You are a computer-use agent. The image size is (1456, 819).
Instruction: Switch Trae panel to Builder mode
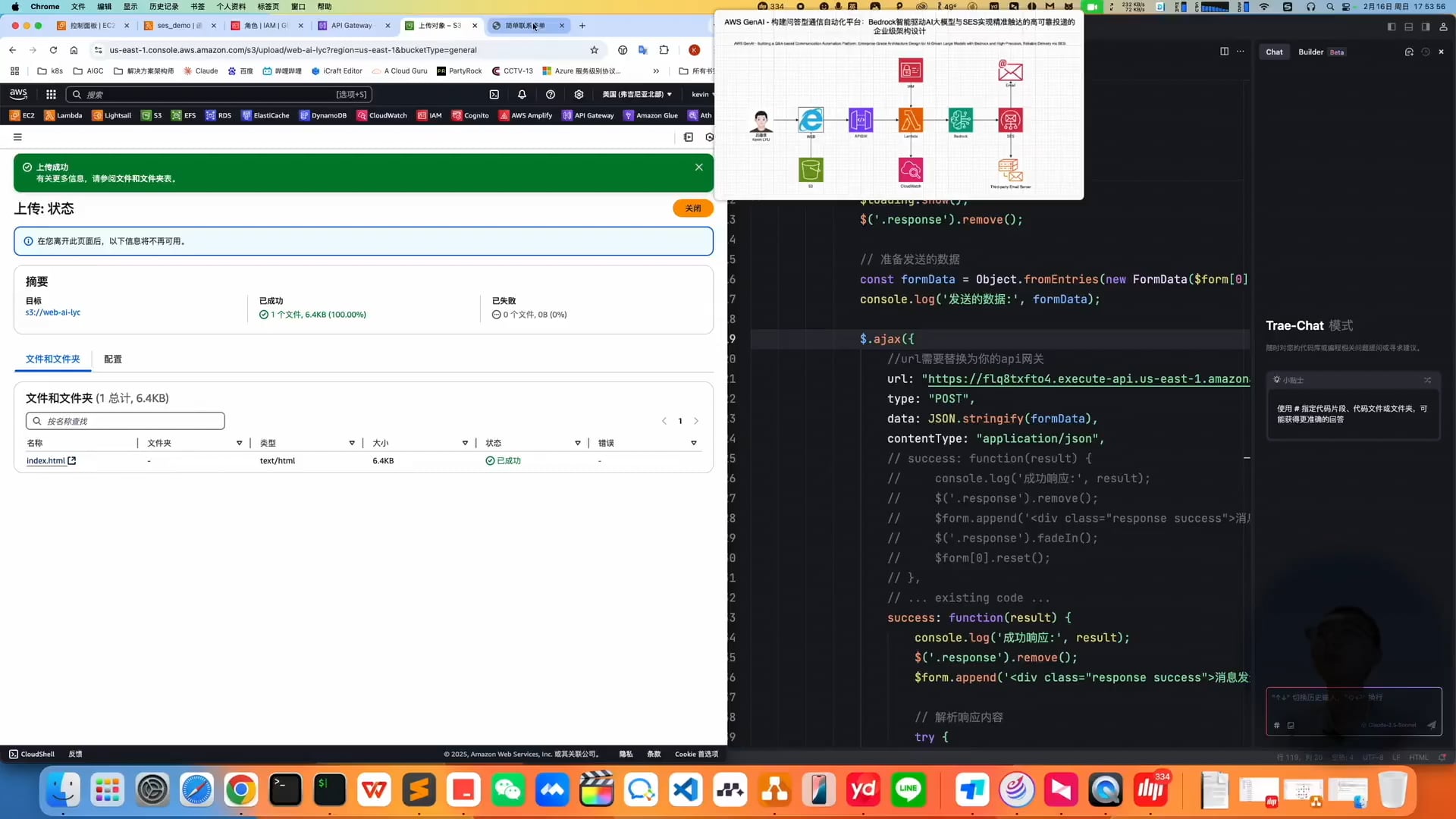(1310, 52)
